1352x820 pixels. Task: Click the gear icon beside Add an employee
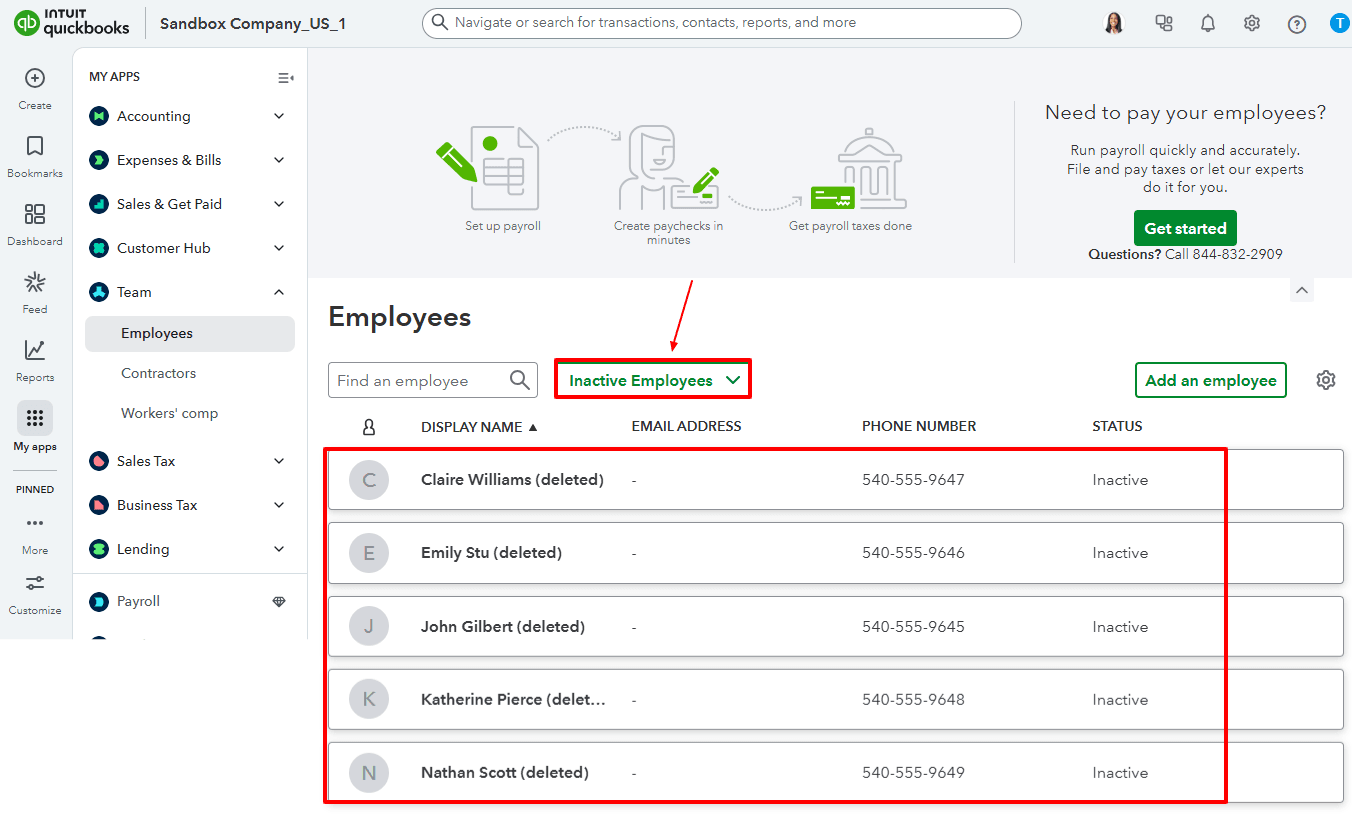point(1326,380)
